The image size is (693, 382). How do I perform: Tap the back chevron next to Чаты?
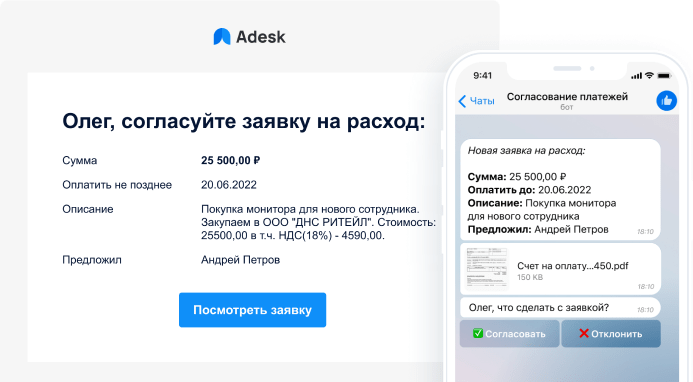point(462,101)
